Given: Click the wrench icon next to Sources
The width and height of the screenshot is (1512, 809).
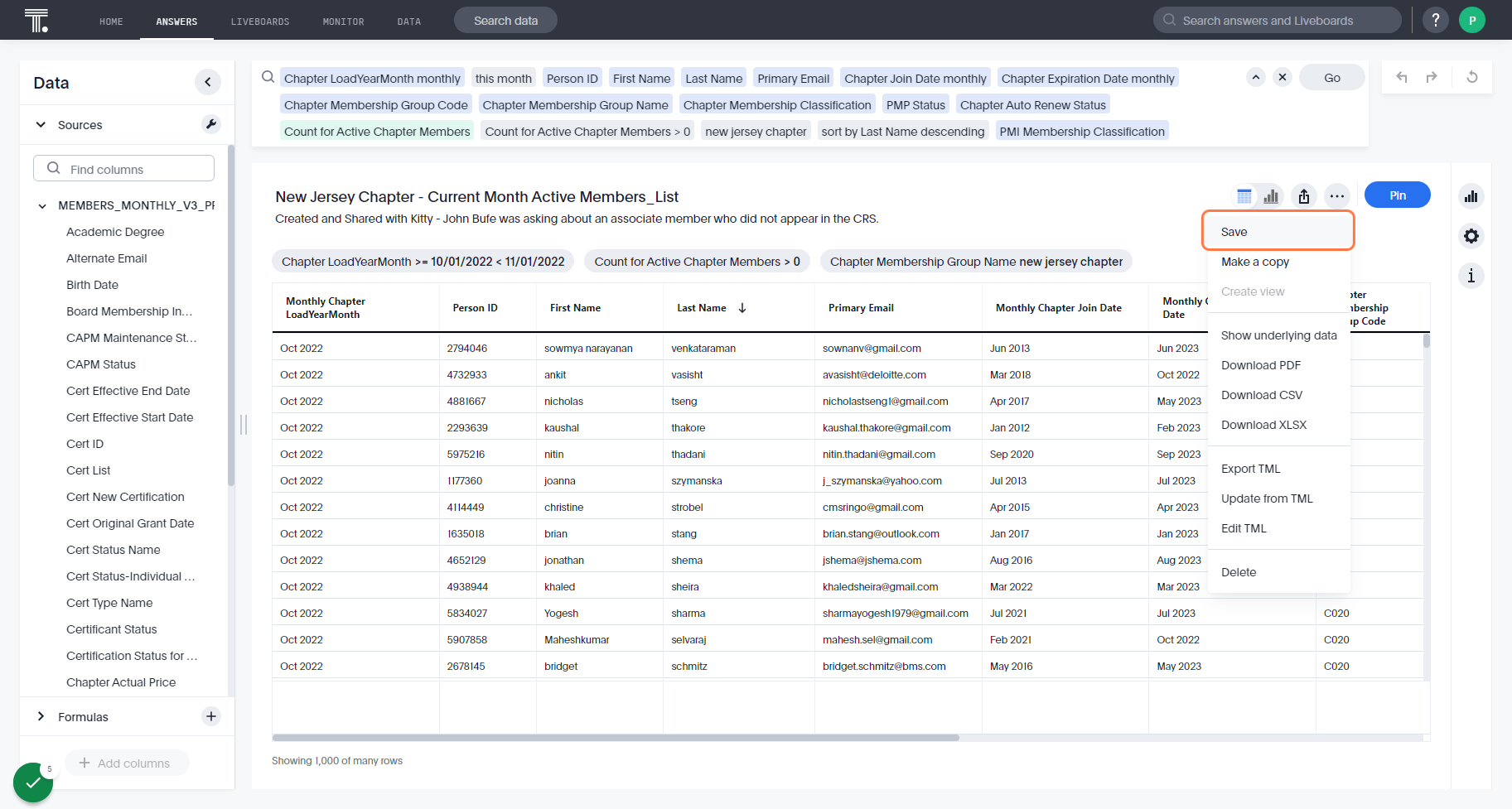Looking at the screenshot, I should click(x=210, y=124).
